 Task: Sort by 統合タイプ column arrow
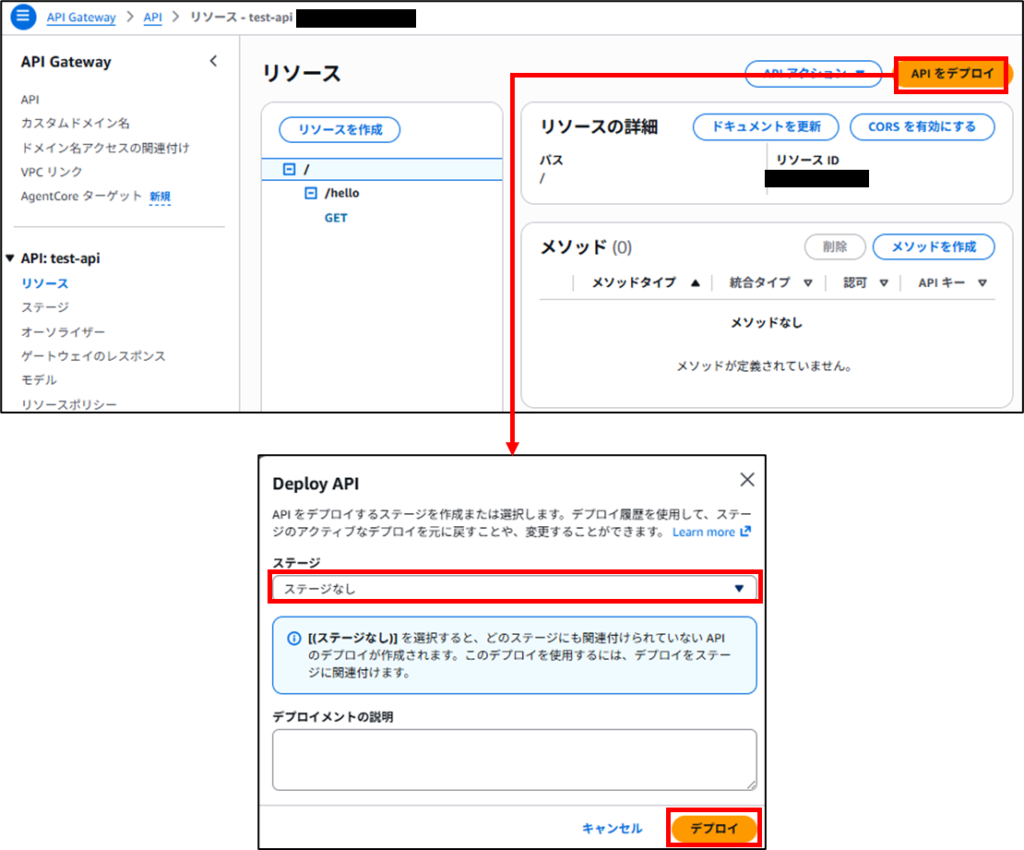807,283
